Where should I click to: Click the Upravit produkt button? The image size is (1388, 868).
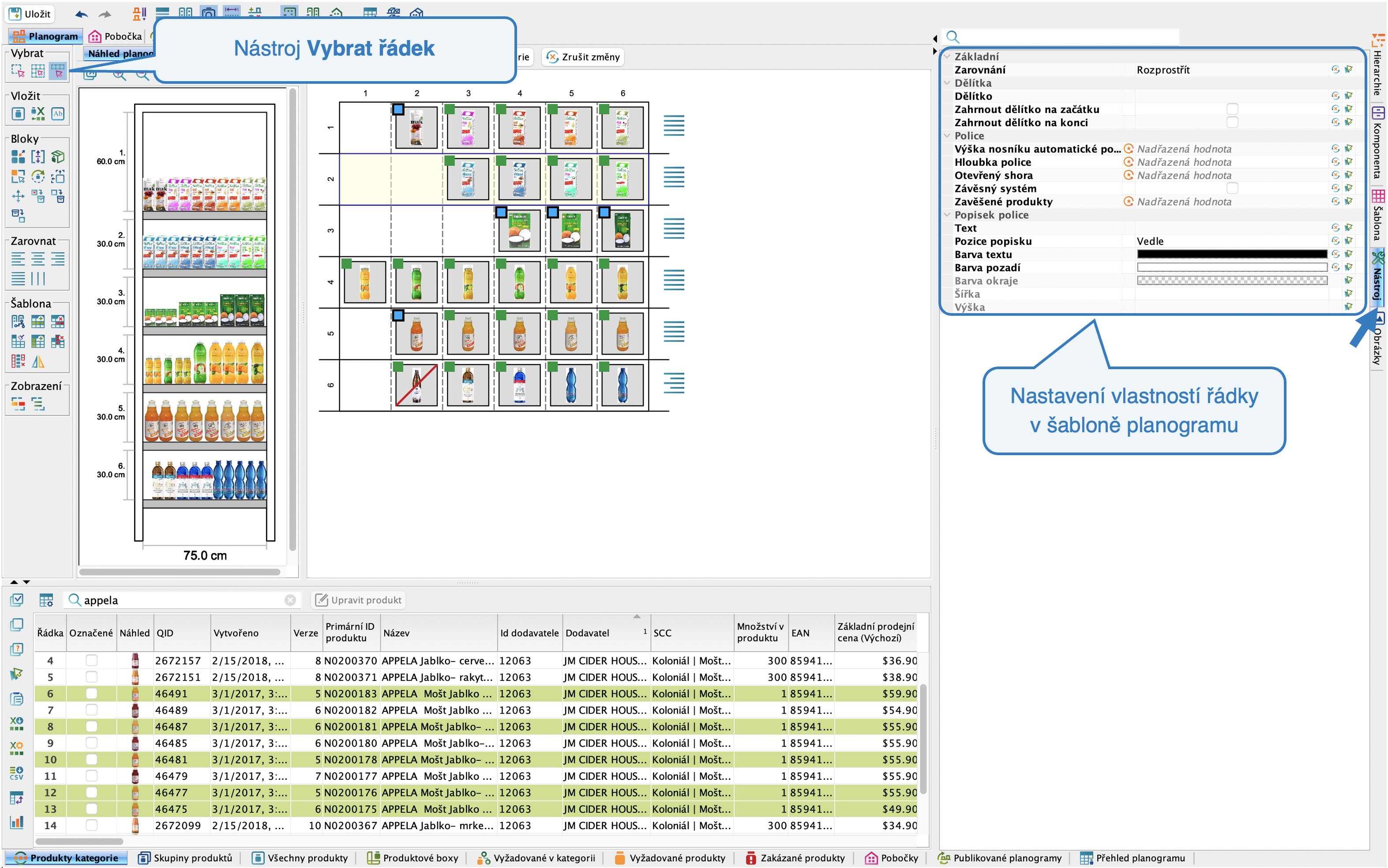click(x=358, y=600)
